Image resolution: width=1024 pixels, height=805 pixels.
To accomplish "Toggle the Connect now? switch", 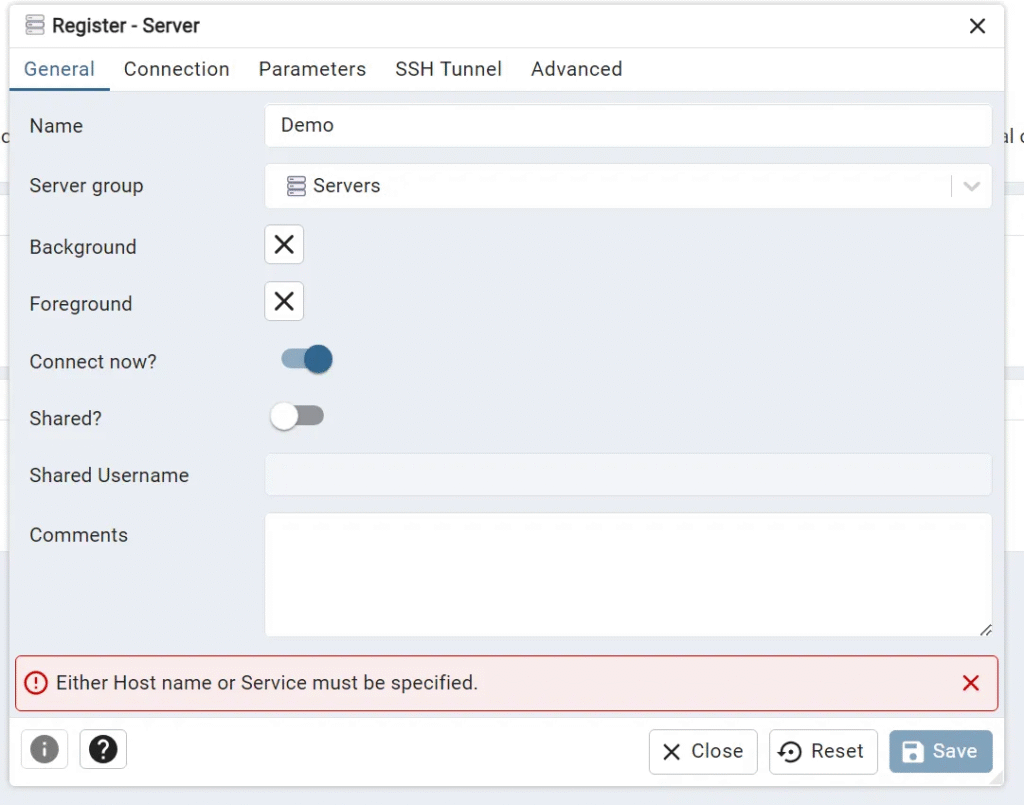I will [x=306, y=359].
